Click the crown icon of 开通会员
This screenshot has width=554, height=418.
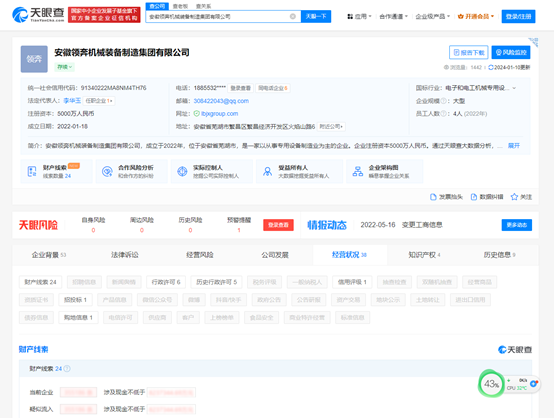460,16
